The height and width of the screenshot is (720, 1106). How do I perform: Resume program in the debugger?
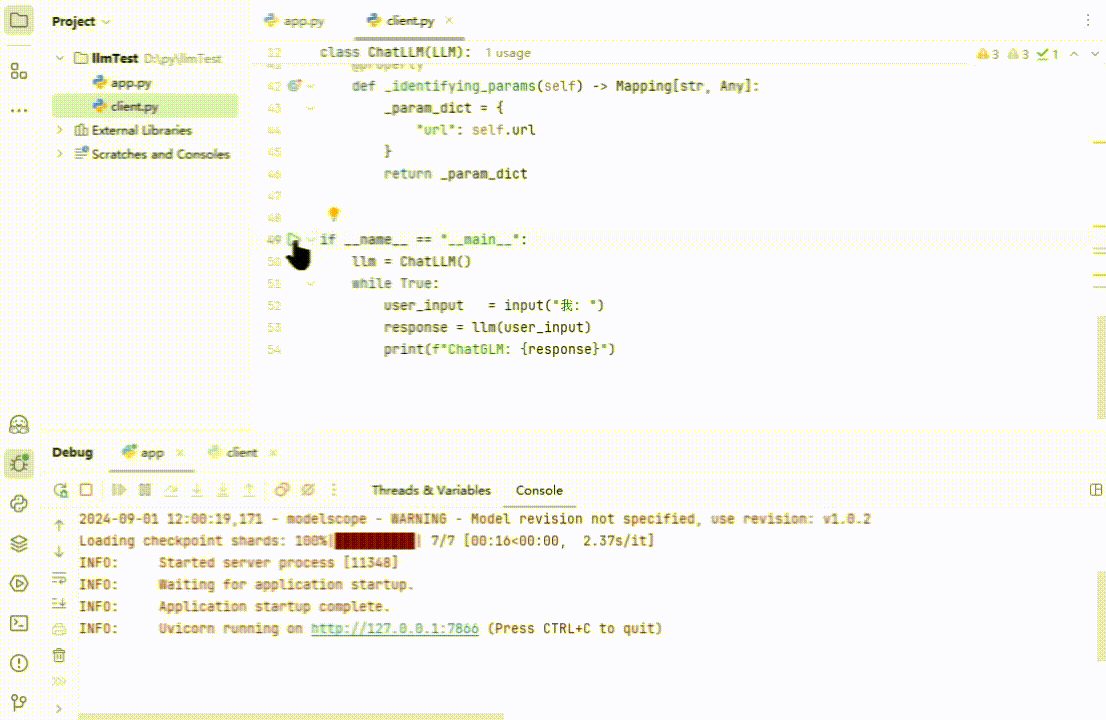pyautogui.click(x=118, y=489)
